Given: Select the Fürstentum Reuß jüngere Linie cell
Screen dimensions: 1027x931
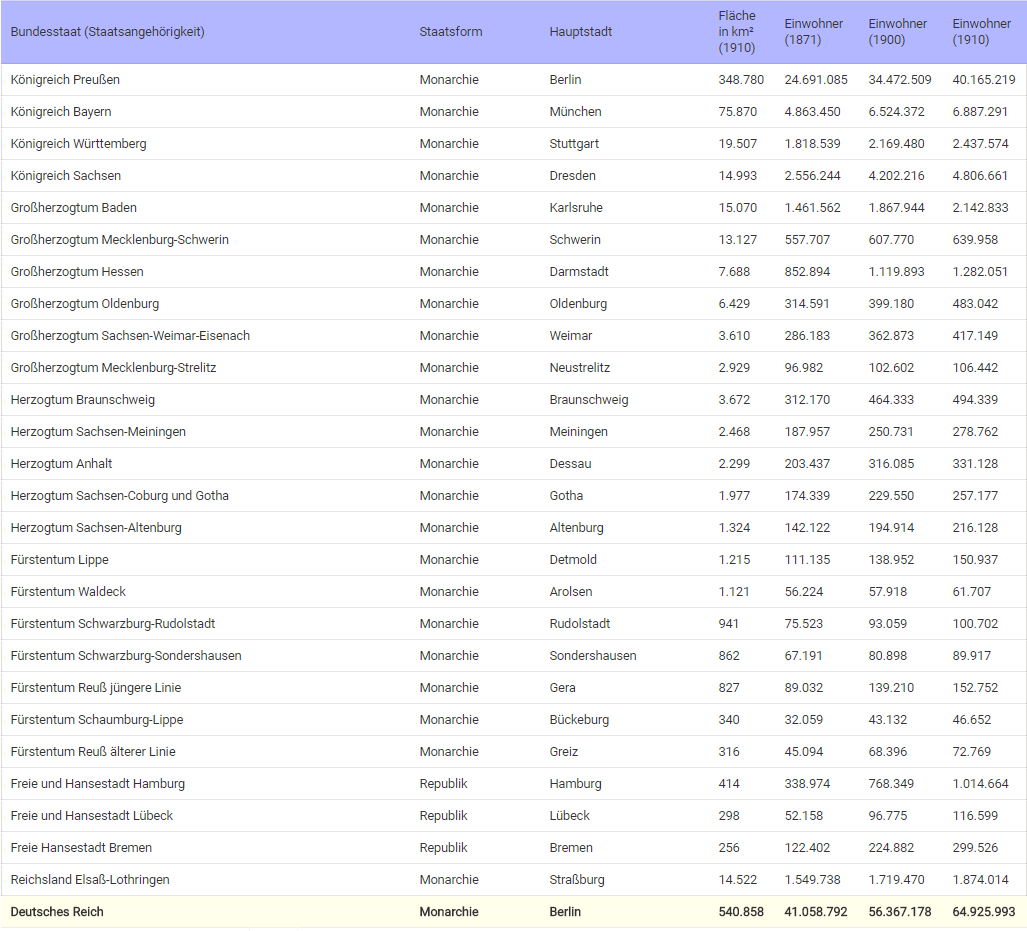Looking at the screenshot, I should 96,687.
